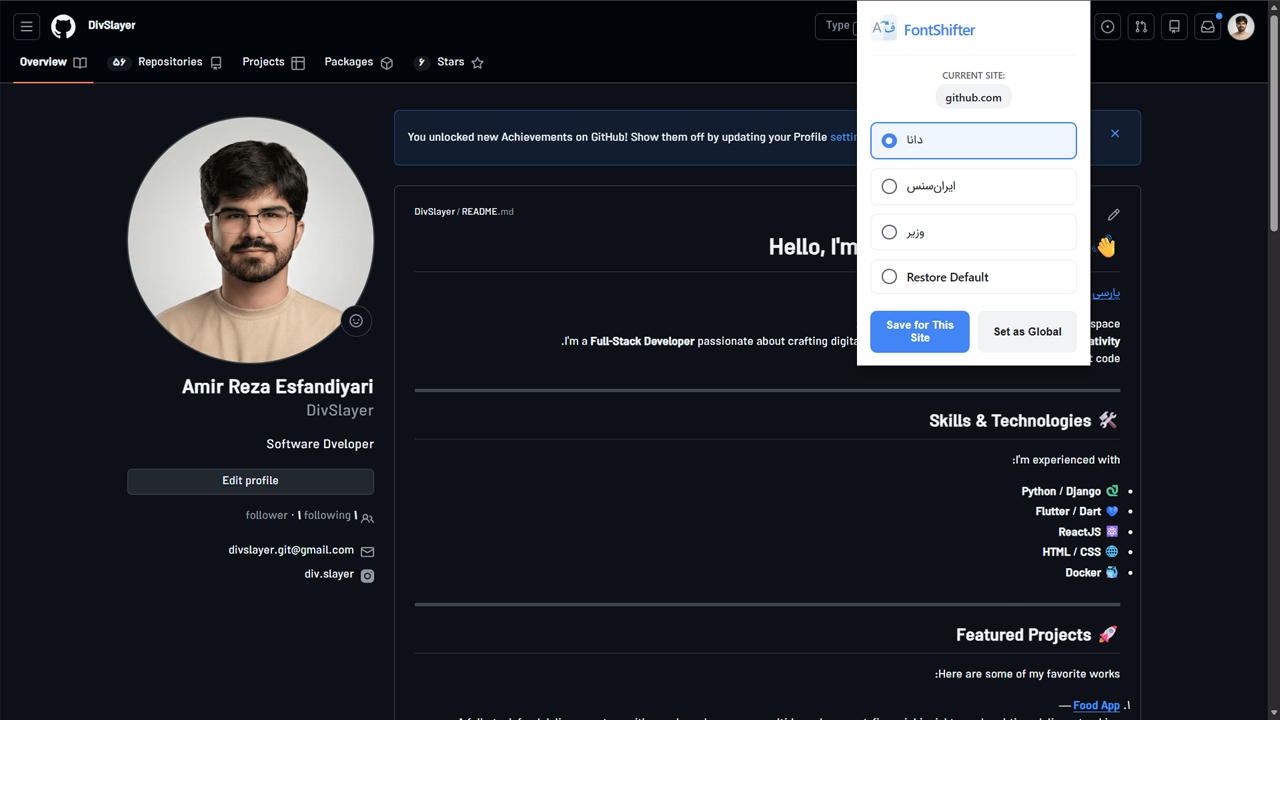Open the Stars tab
Viewport: 1280px width, 800px height.
coord(450,62)
